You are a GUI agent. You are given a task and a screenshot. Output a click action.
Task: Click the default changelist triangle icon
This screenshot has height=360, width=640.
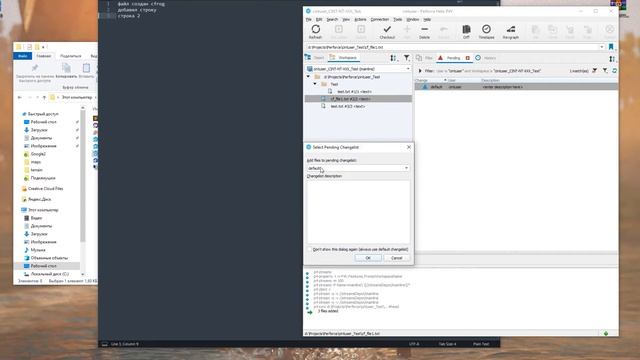pyautogui.click(x=424, y=87)
